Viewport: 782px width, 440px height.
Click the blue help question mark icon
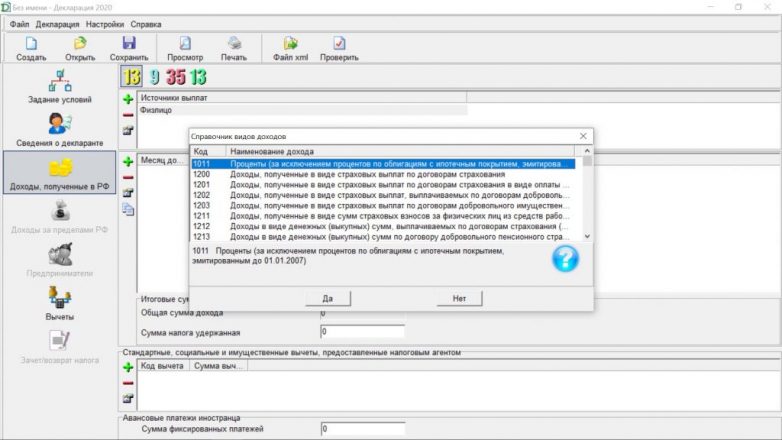(x=565, y=258)
